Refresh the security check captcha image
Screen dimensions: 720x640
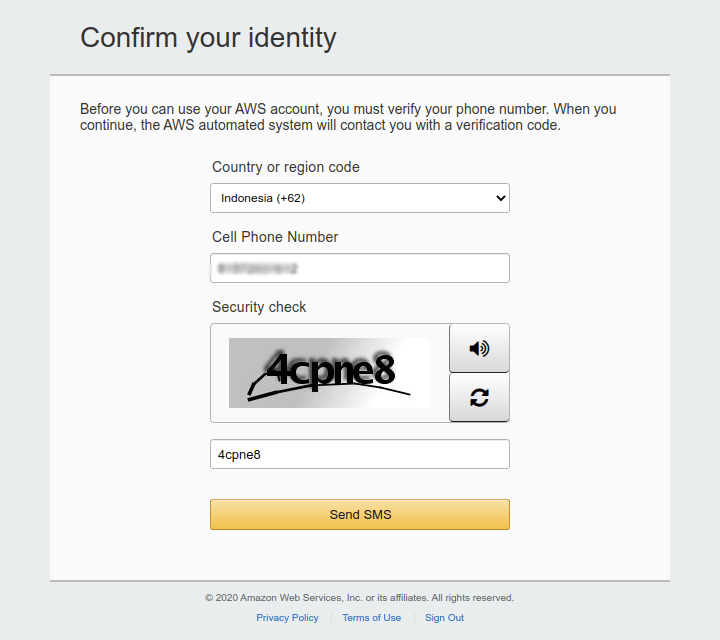tap(479, 398)
